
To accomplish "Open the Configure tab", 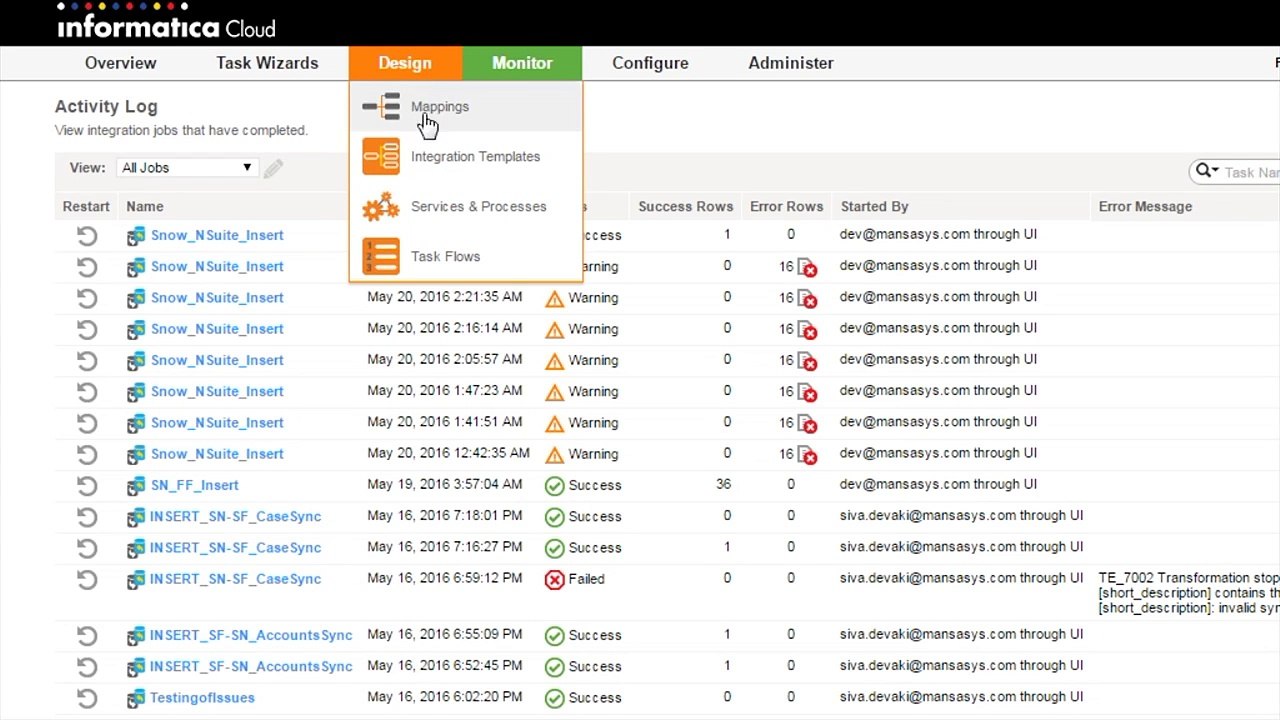I will click(x=650, y=63).
